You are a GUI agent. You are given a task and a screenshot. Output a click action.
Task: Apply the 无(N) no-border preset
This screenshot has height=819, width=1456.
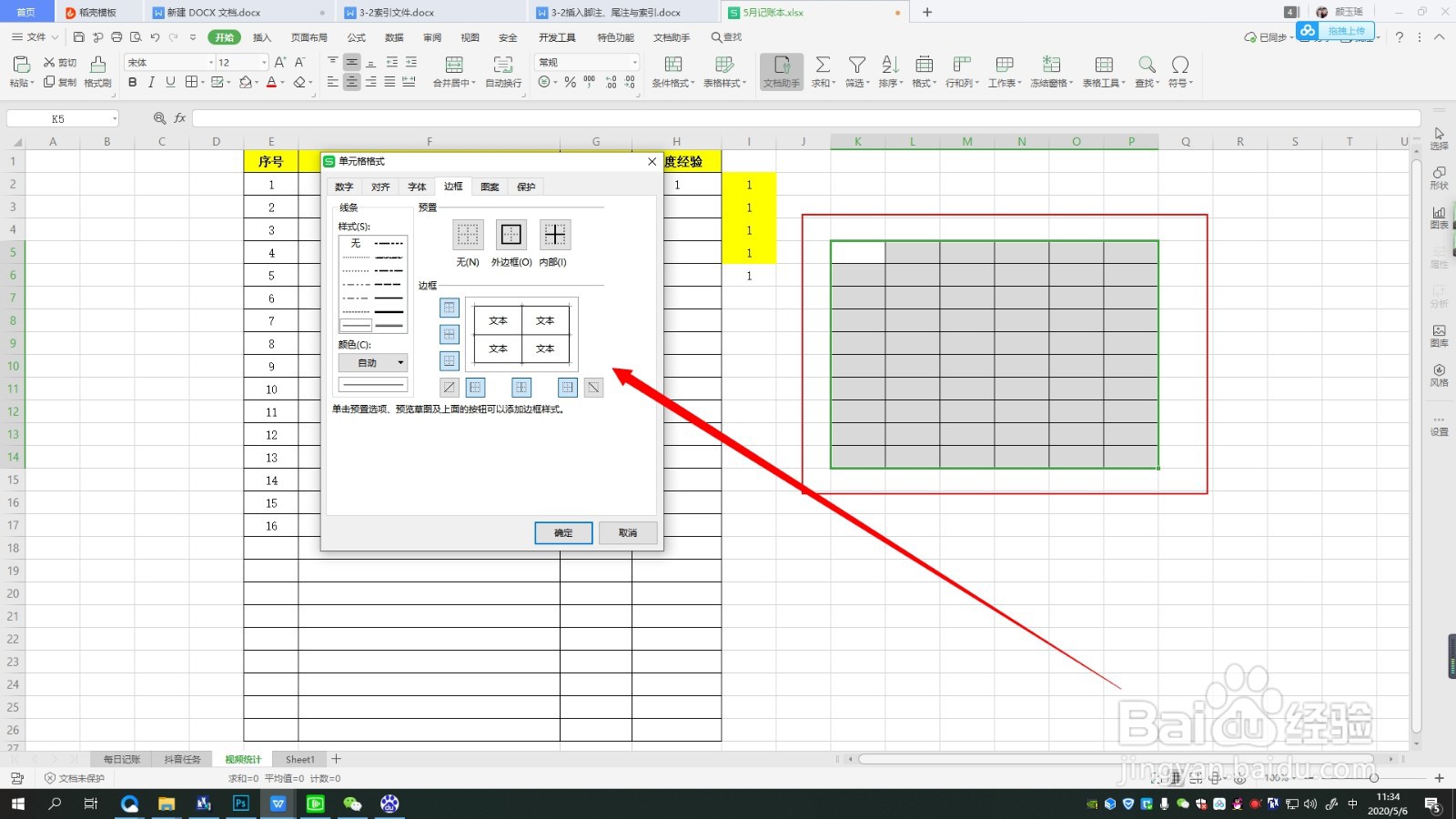(468, 235)
